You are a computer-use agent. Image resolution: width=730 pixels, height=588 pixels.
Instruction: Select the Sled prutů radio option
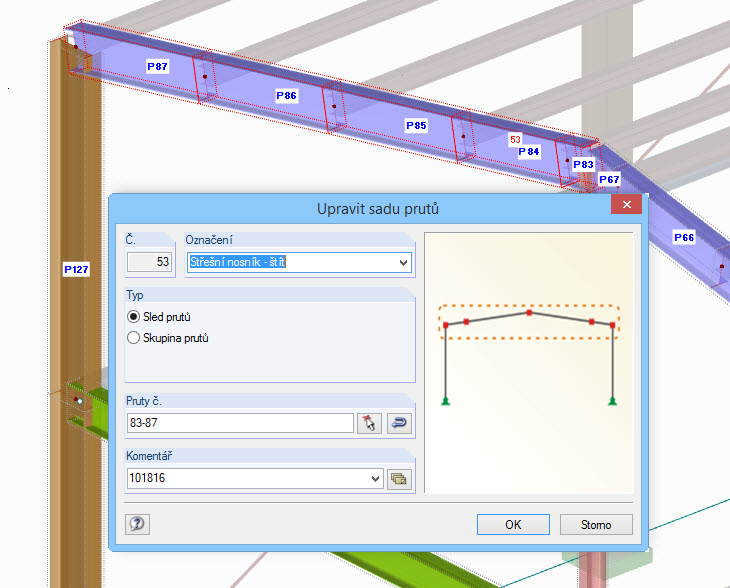coord(133,317)
